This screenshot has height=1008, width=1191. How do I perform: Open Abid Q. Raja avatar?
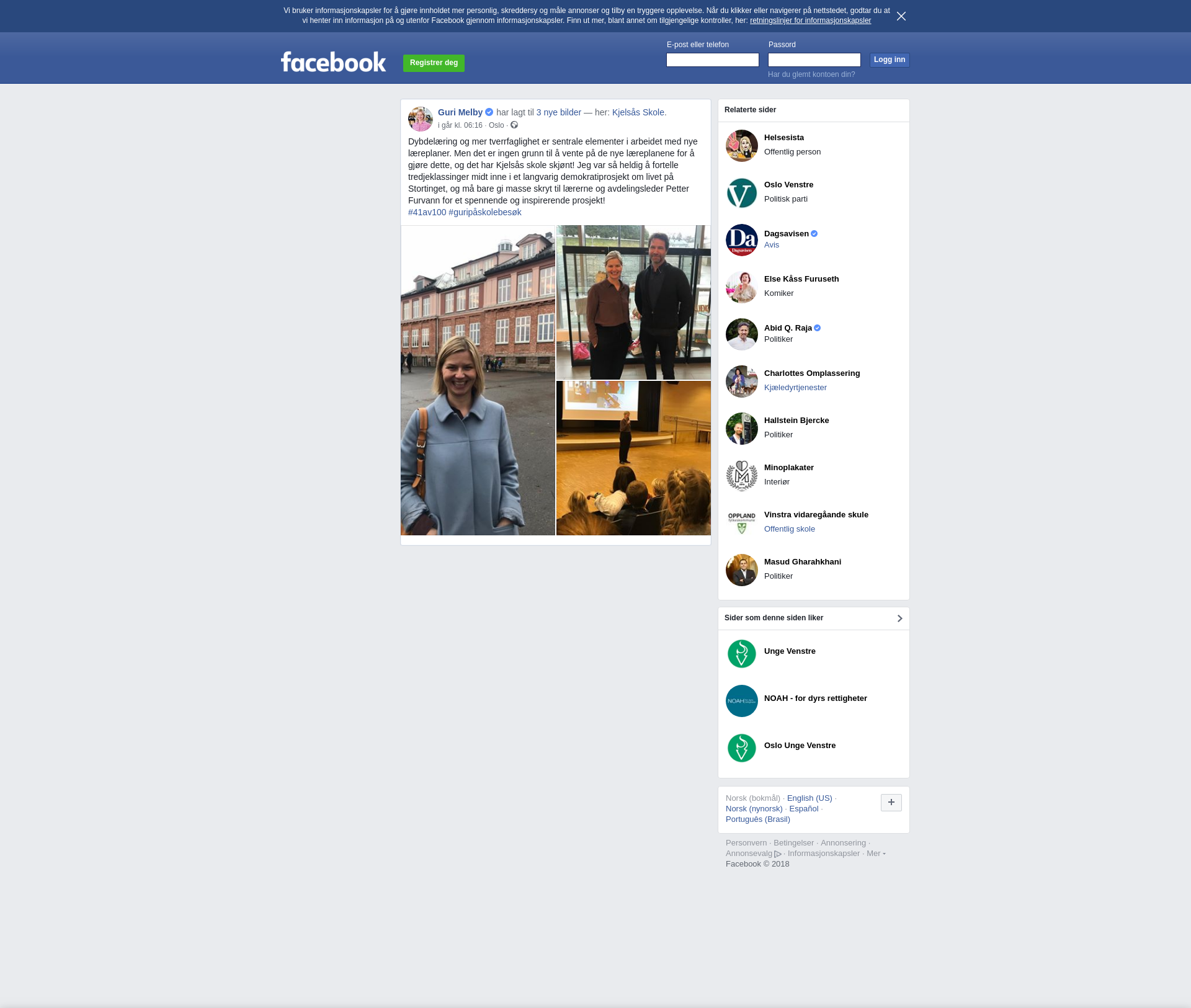(x=742, y=334)
